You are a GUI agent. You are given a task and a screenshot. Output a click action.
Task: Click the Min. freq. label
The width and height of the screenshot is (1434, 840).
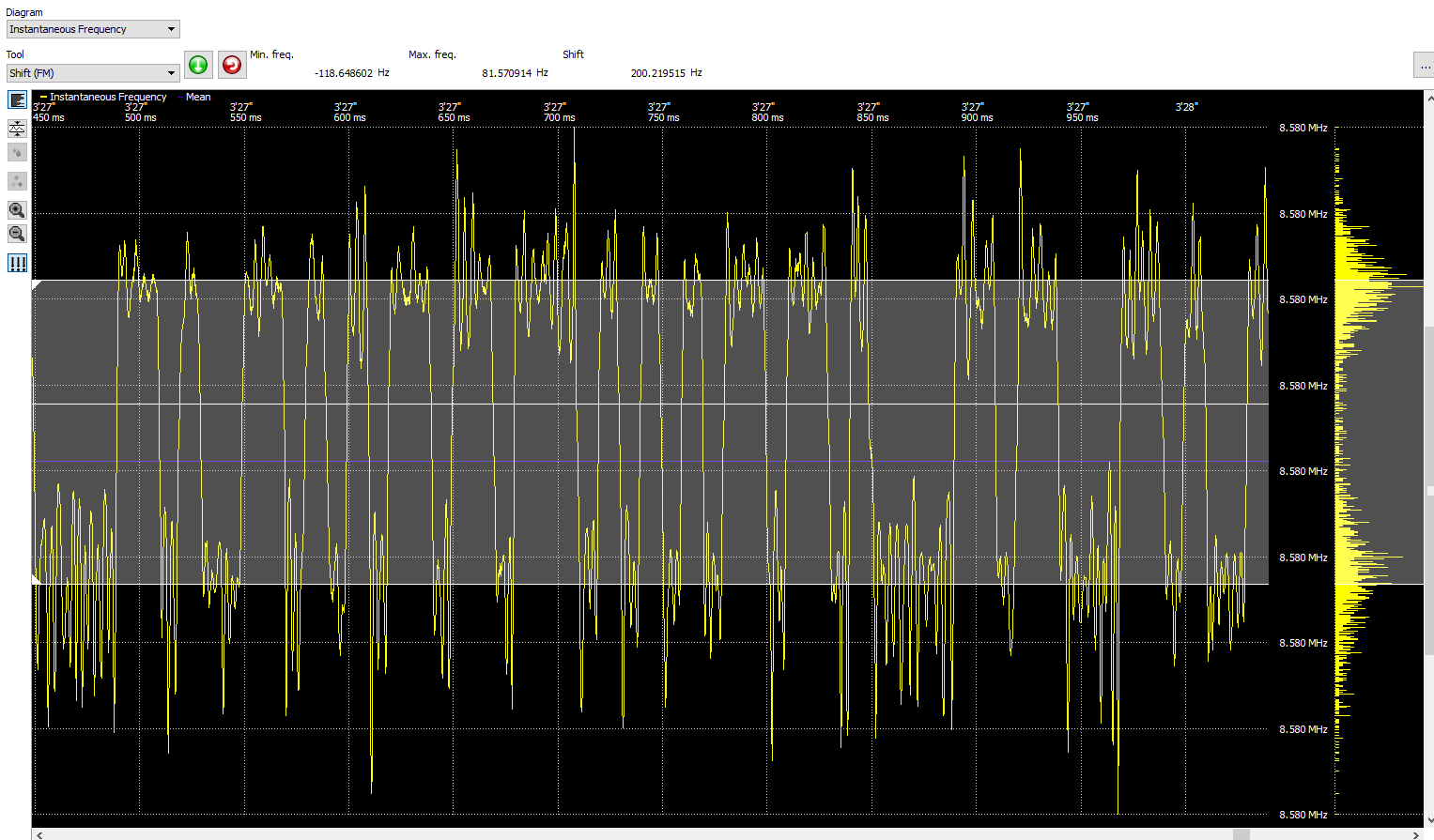point(271,54)
